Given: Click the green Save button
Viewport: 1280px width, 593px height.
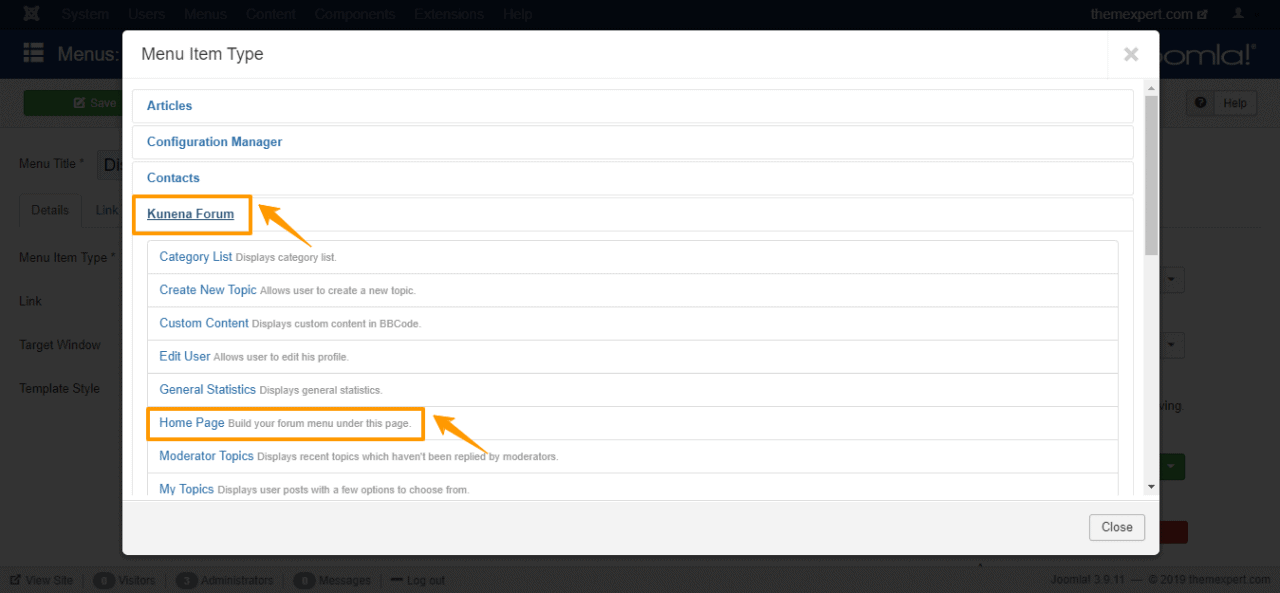Looking at the screenshot, I should (72, 103).
